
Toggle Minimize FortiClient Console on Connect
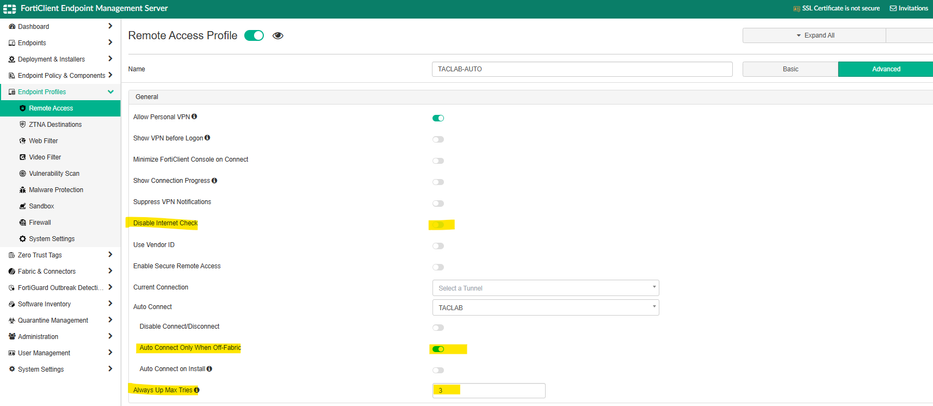(438, 161)
